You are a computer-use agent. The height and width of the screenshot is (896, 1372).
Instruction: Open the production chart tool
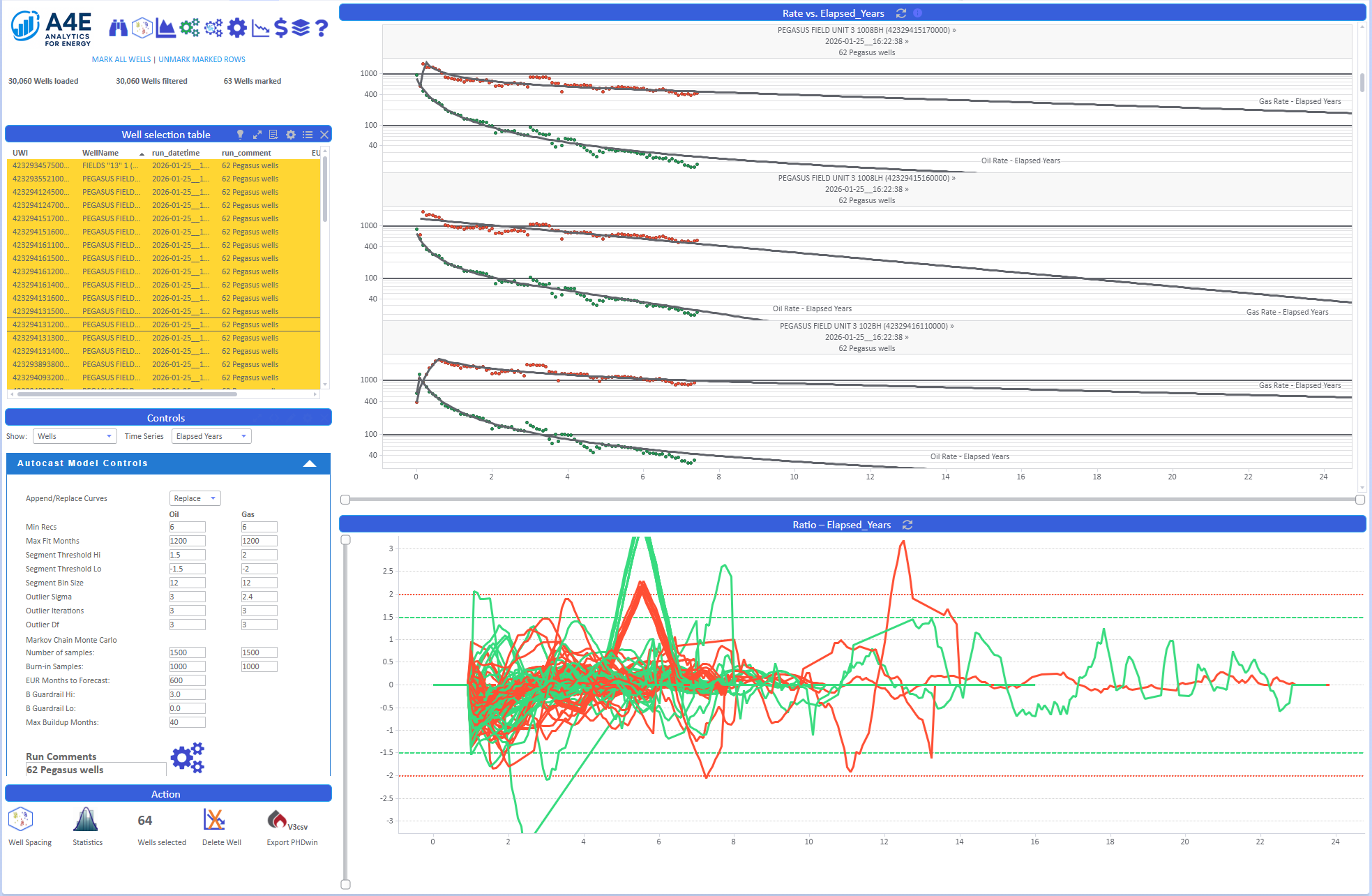165,28
